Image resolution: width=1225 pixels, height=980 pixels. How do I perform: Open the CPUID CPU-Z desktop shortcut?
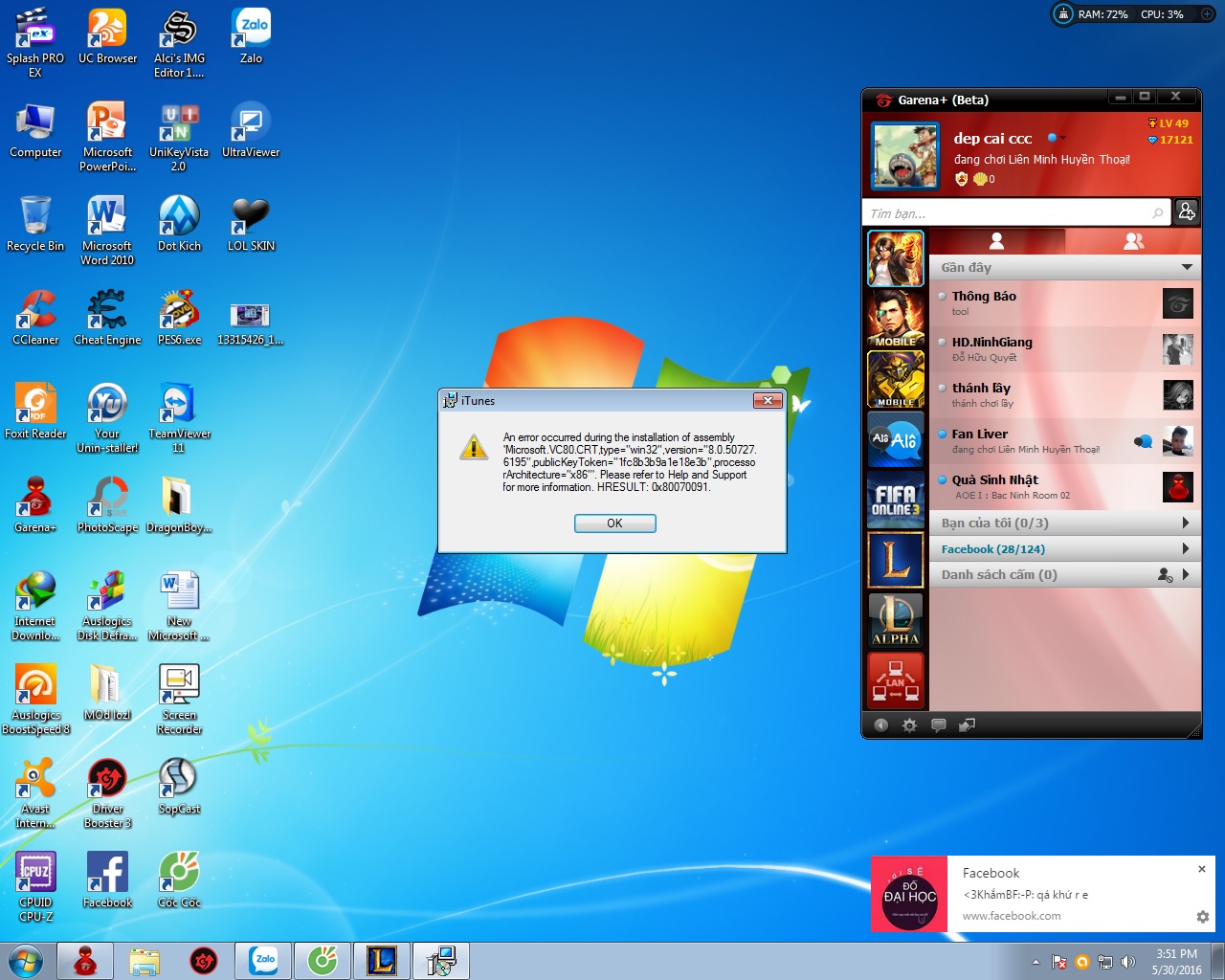pos(35,888)
